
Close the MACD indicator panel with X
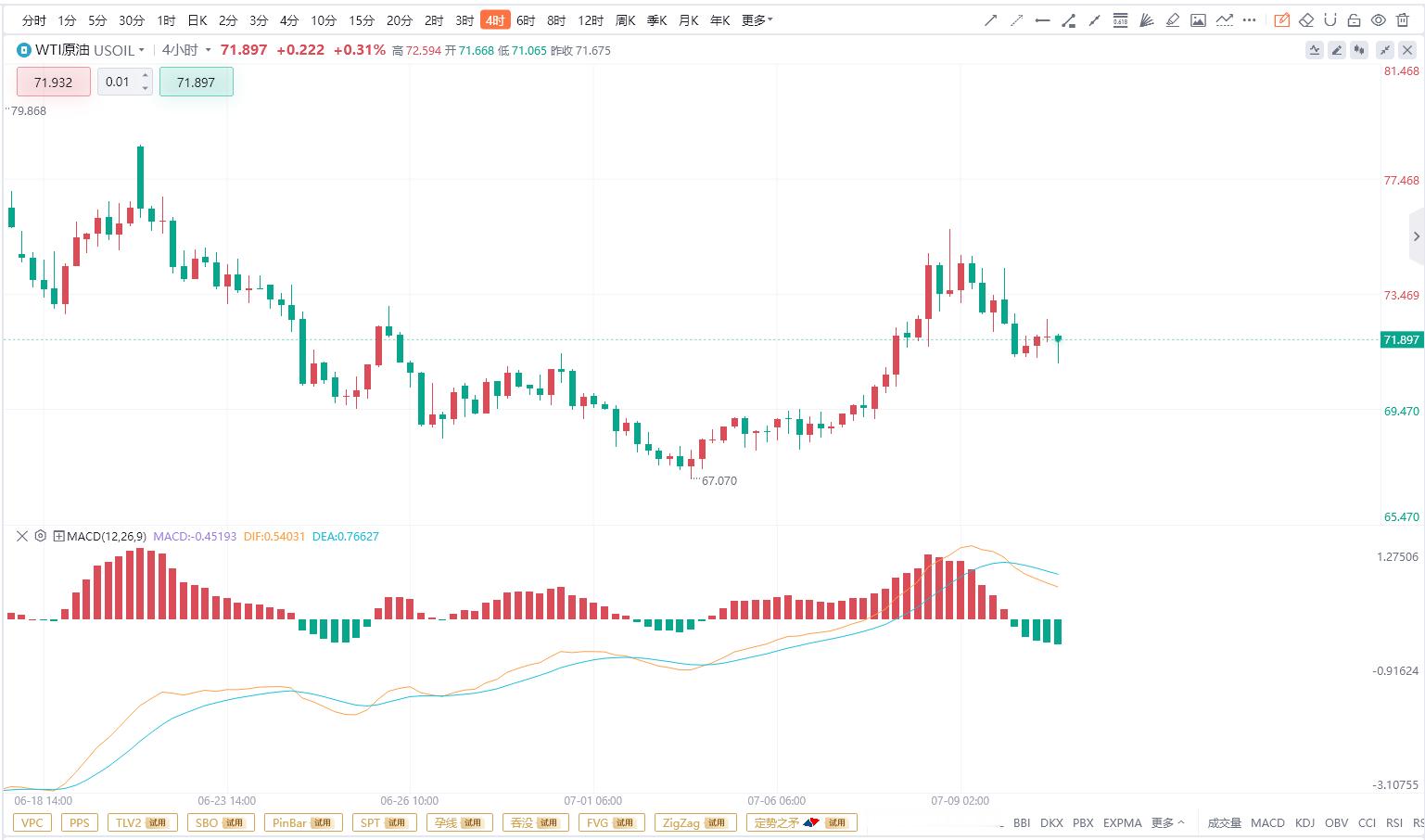22,536
